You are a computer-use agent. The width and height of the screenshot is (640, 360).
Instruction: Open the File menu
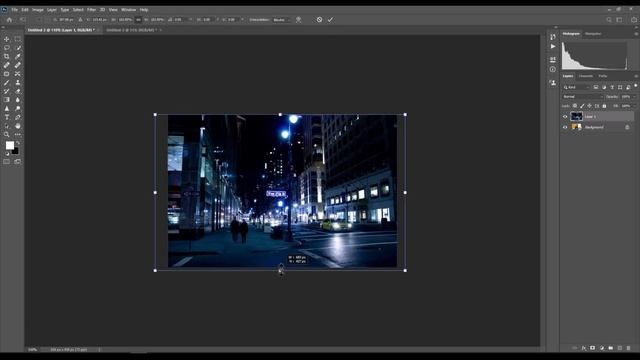[14, 10]
